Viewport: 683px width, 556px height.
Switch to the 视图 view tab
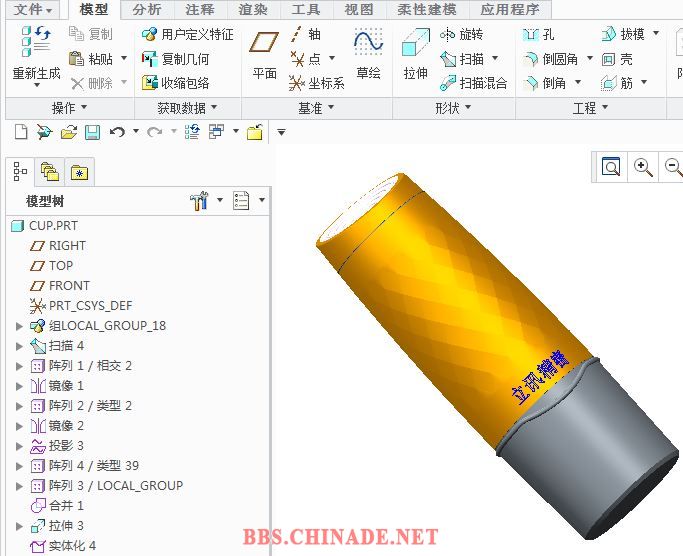[x=359, y=9]
